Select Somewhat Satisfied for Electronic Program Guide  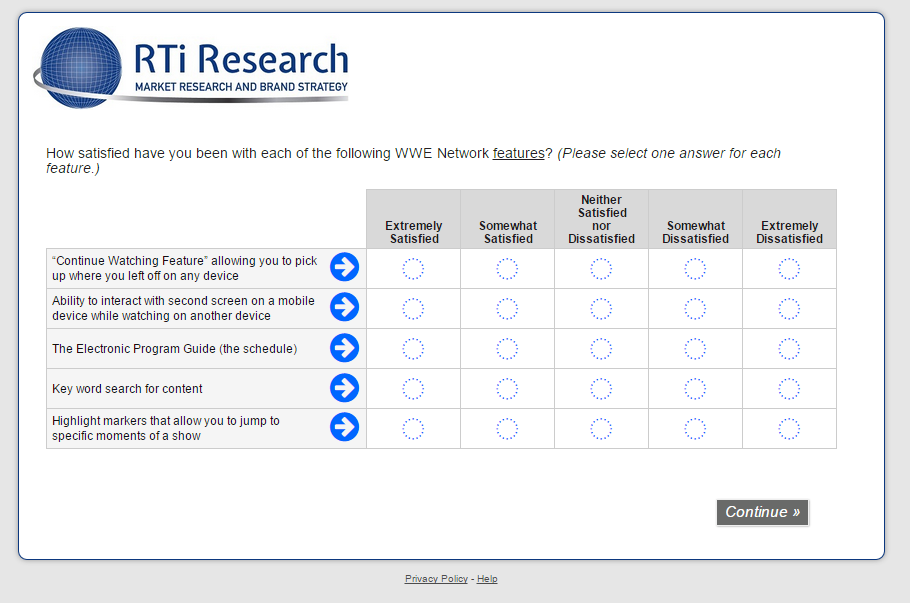pyautogui.click(x=507, y=349)
